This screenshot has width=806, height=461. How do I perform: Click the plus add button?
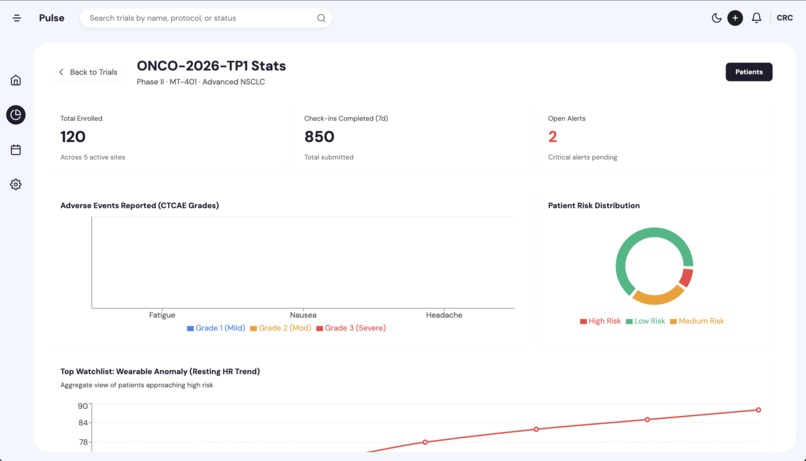[x=735, y=18]
